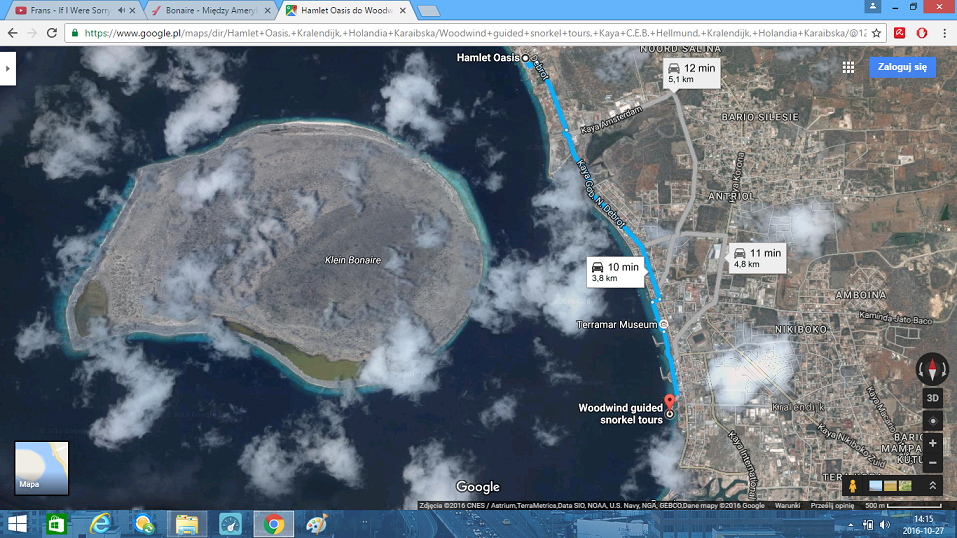Open the second explore imagery thumbnail
This screenshot has width=957, height=538.
[890, 486]
